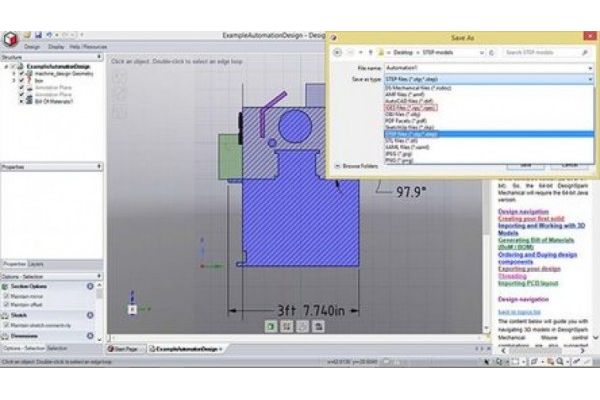Click the refresh icon in Save As dialog
Screen dimensions: 600x400
(x=492, y=53)
